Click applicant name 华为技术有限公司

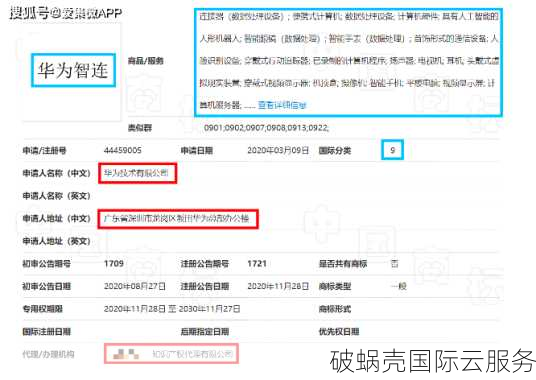[136, 173]
